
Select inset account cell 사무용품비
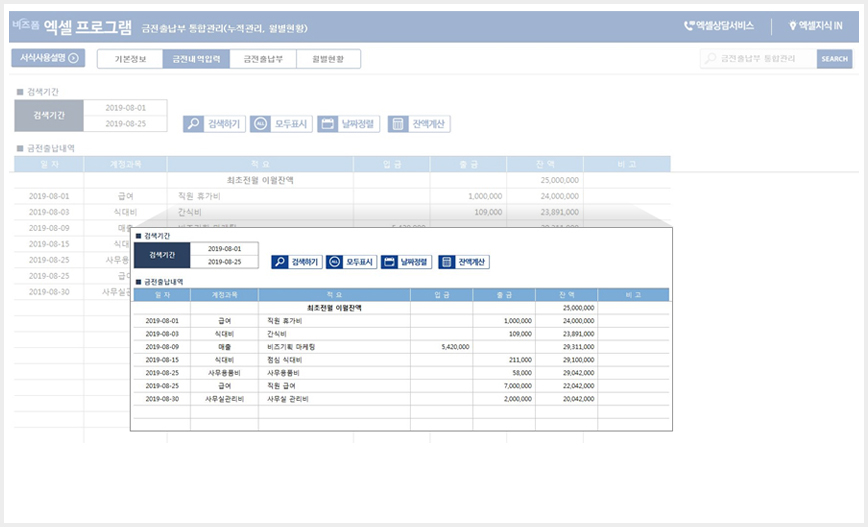pyautogui.click(x=224, y=373)
